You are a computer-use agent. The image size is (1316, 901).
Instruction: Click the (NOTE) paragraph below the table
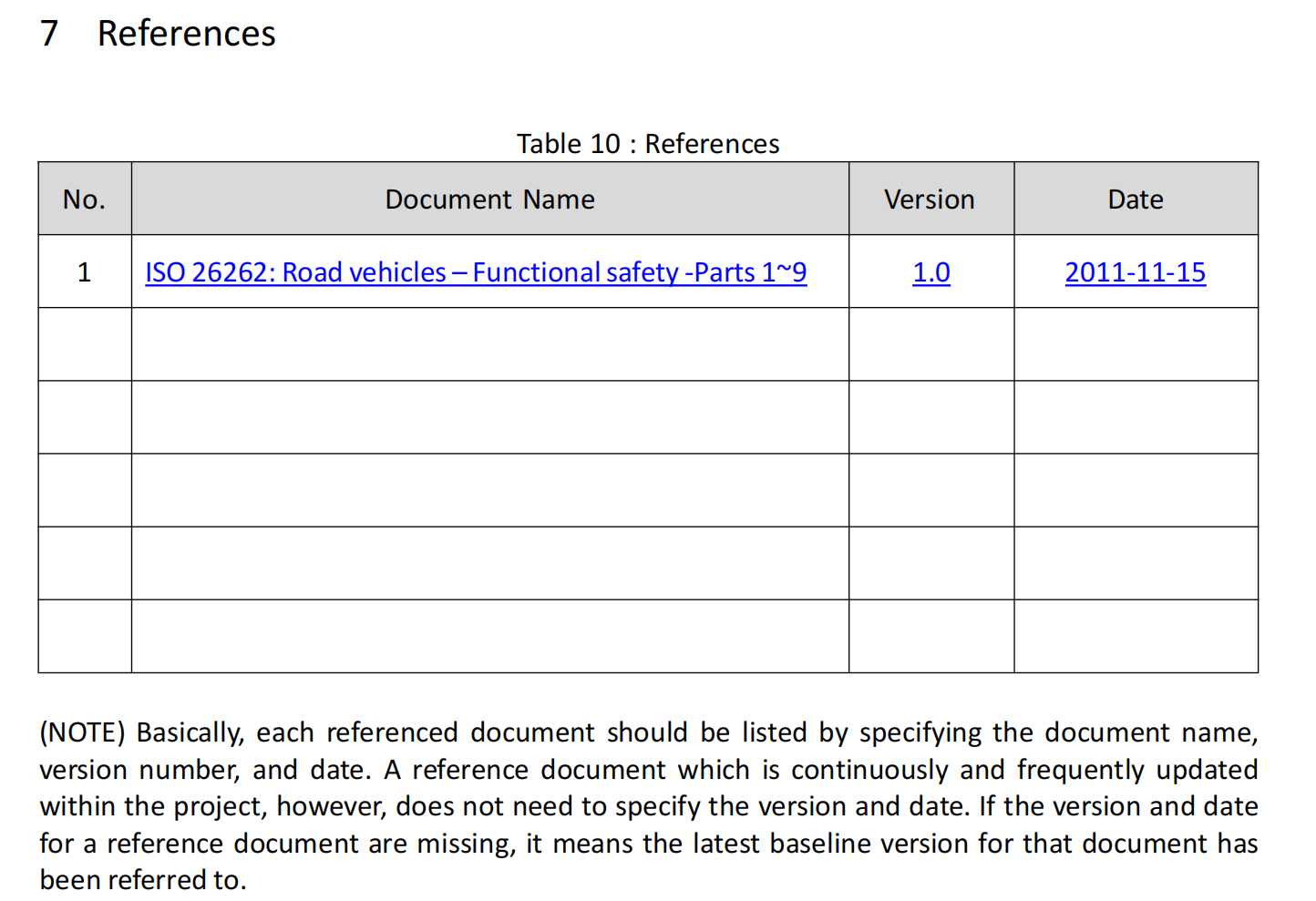(x=648, y=805)
